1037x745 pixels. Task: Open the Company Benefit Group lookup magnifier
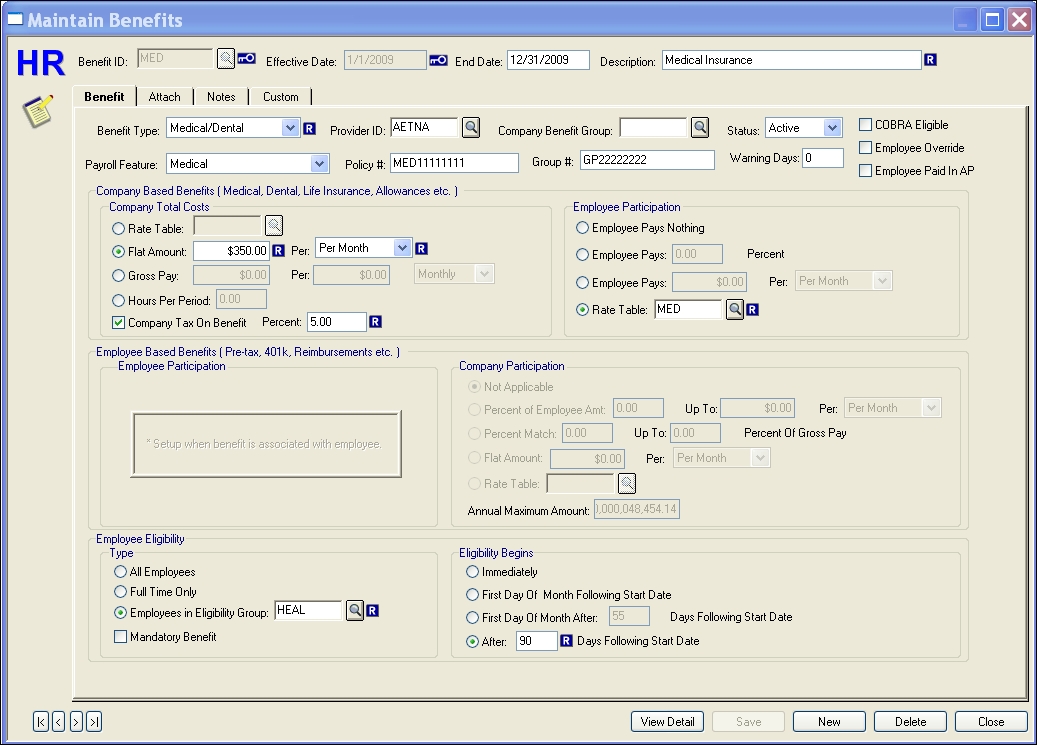700,127
